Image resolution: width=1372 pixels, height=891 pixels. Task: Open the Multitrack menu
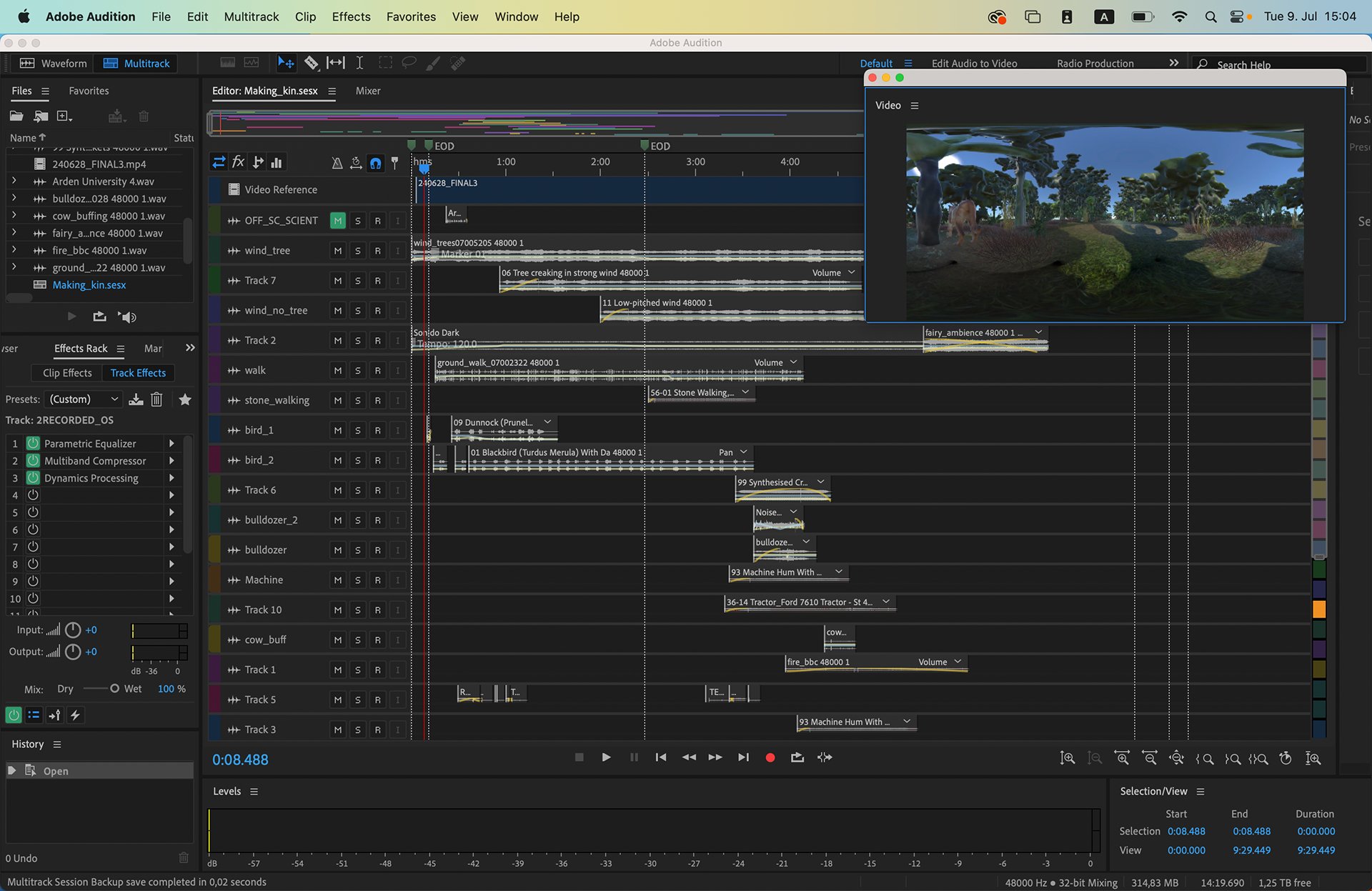(x=251, y=16)
